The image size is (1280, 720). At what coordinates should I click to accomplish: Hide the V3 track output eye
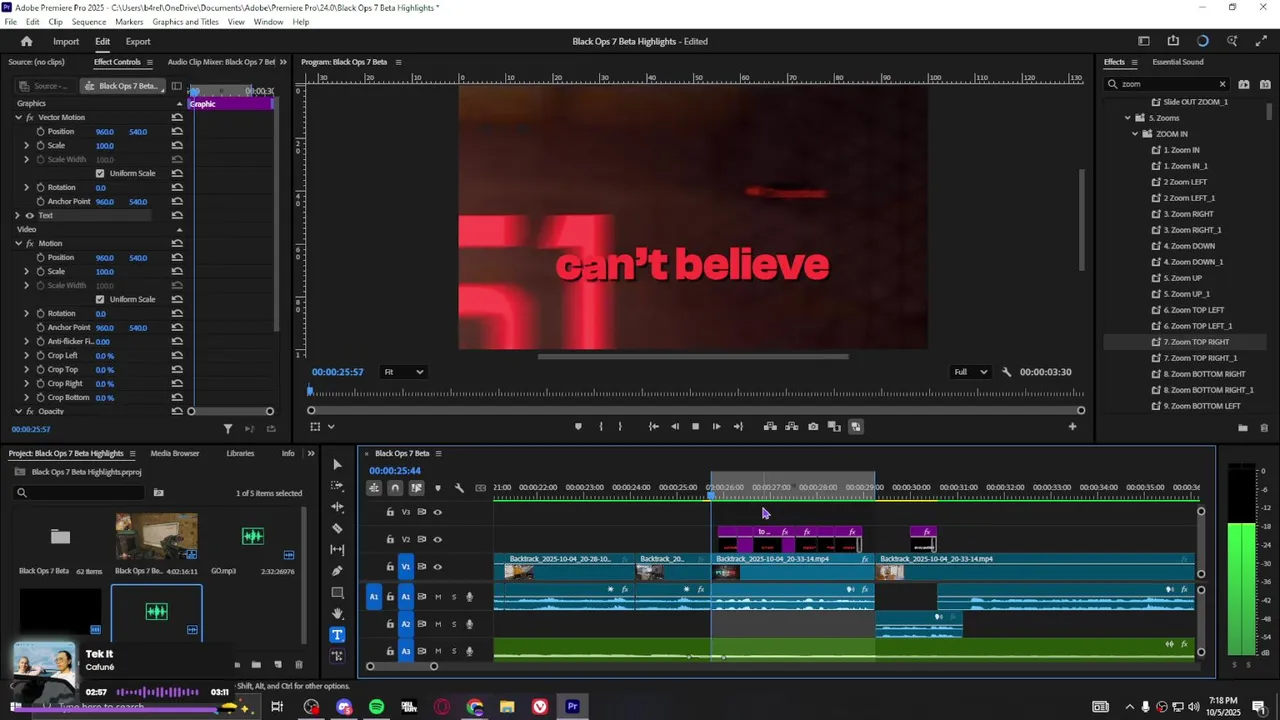pyautogui.click(x=437, y=512)
